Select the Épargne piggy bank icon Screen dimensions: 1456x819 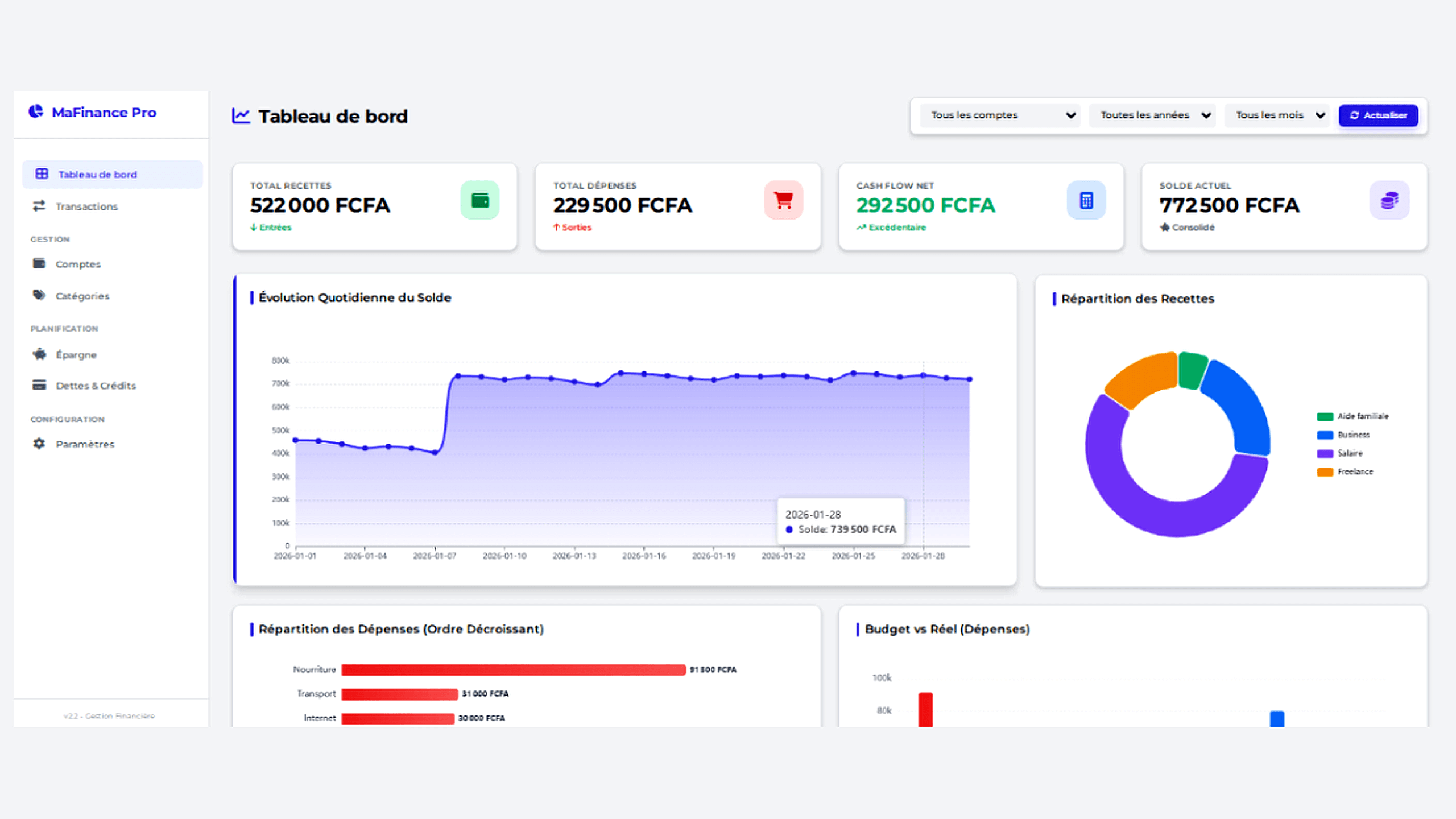click(x=39, y=354)
